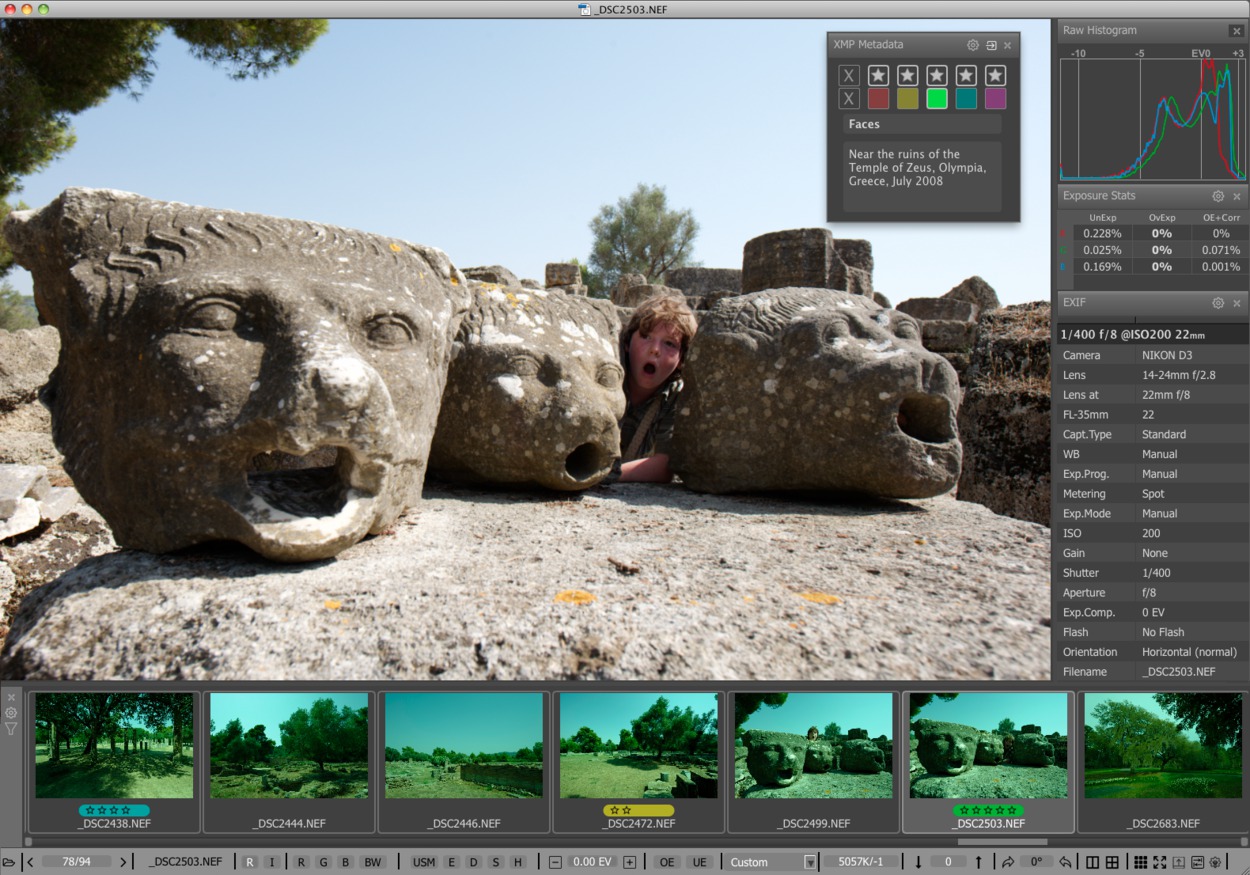Set five-star rating in XMP Metadata
The image size is (1250, 875).
pyautogui.click(x=995, y=75)
